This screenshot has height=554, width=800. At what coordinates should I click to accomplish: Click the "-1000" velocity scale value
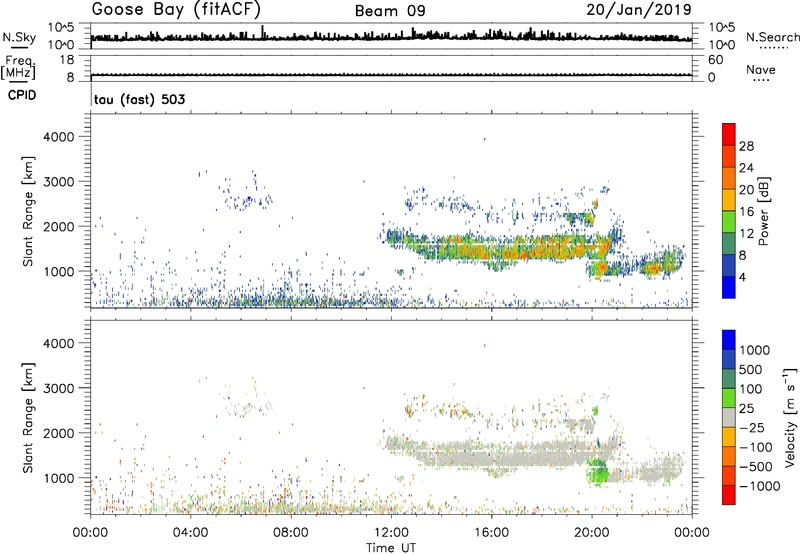(760, 486)
